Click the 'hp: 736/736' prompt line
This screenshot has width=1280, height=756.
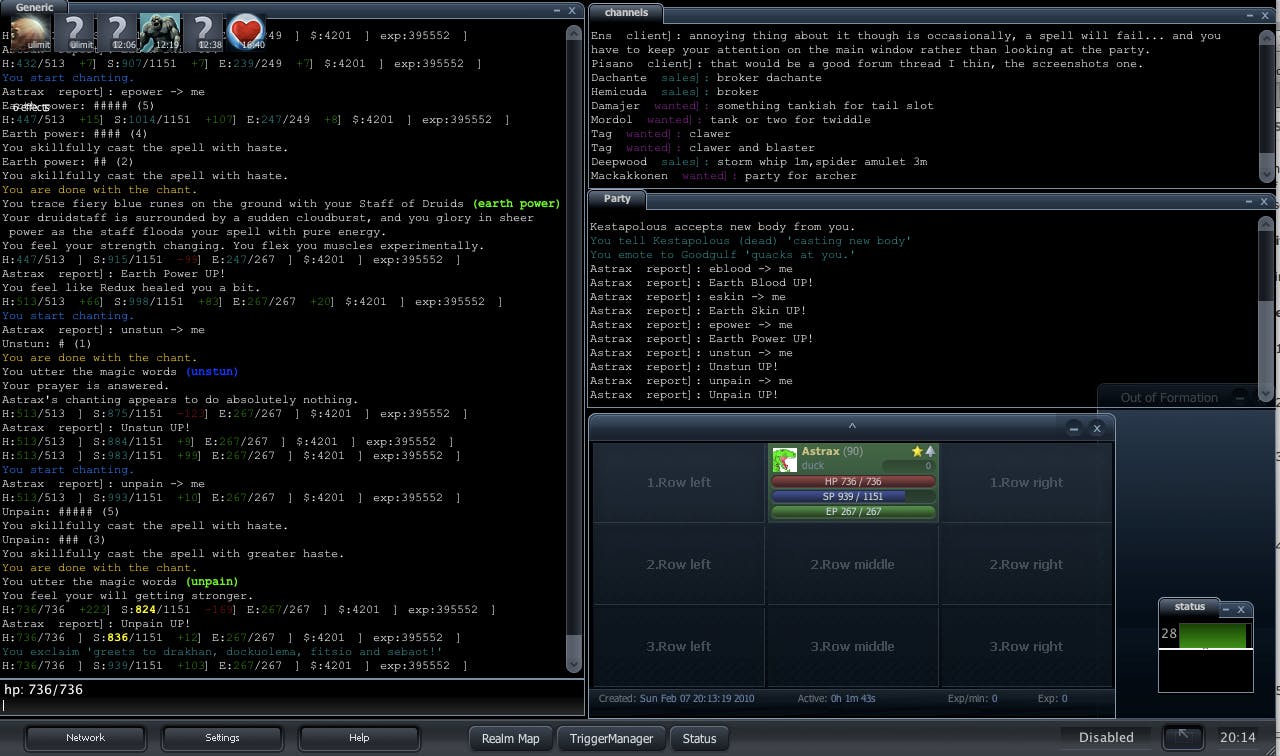[x=43, y=690]
